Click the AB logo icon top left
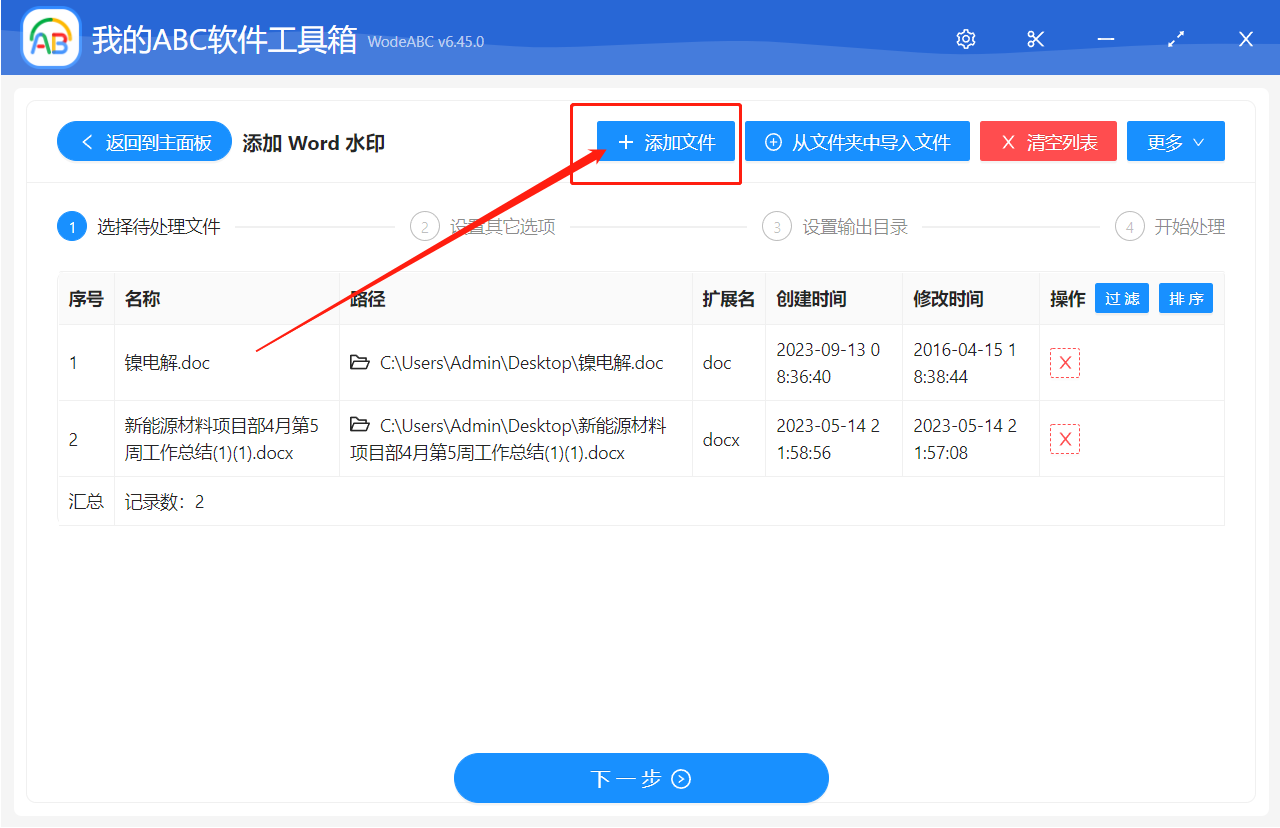This screenshot has width=1280, height=828. click(x=50, y=37)
